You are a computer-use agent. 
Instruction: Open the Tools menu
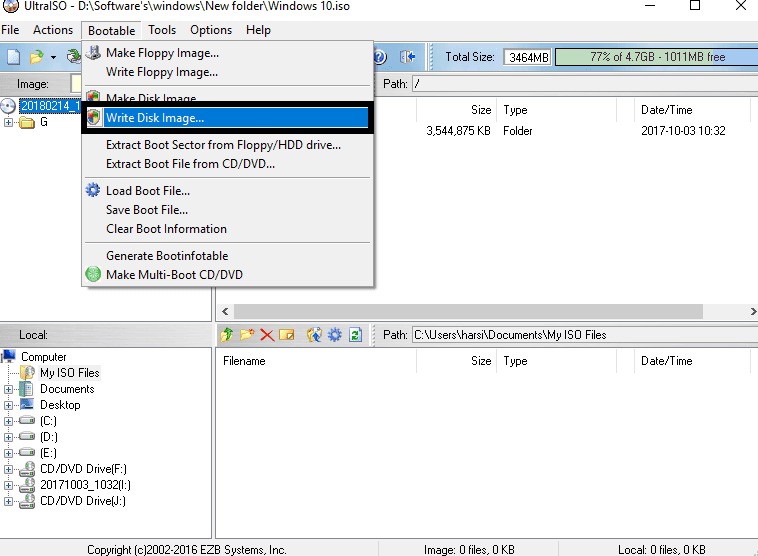click(162, 30)
